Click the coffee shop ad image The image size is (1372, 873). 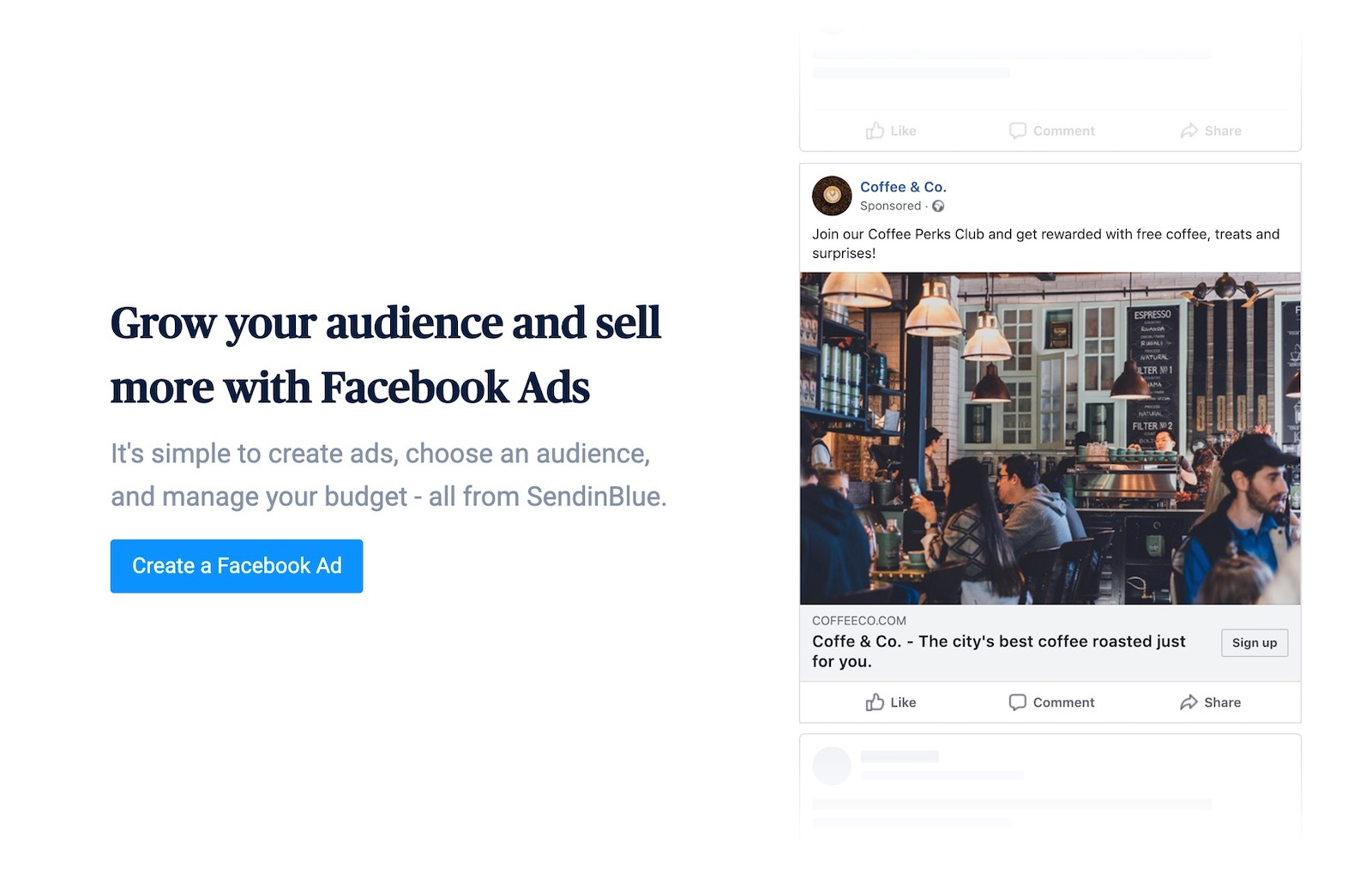coord(1050,438)
